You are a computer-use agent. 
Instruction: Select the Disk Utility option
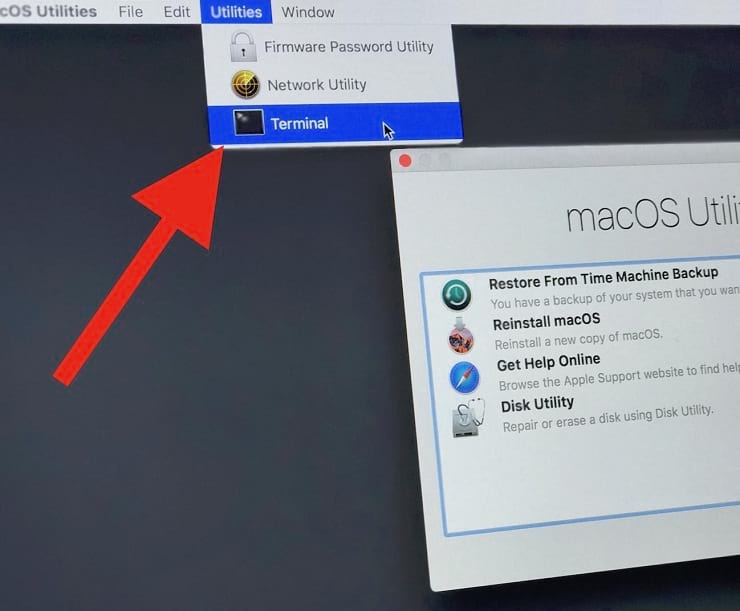[537, 404]
